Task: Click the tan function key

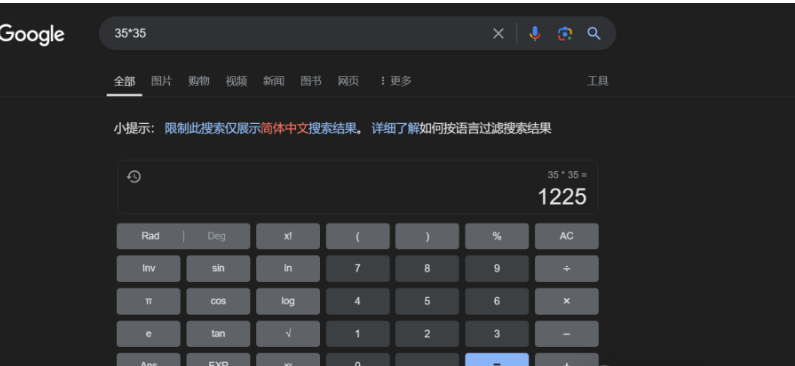Action: pyautogui.click(x=218, y=334)
